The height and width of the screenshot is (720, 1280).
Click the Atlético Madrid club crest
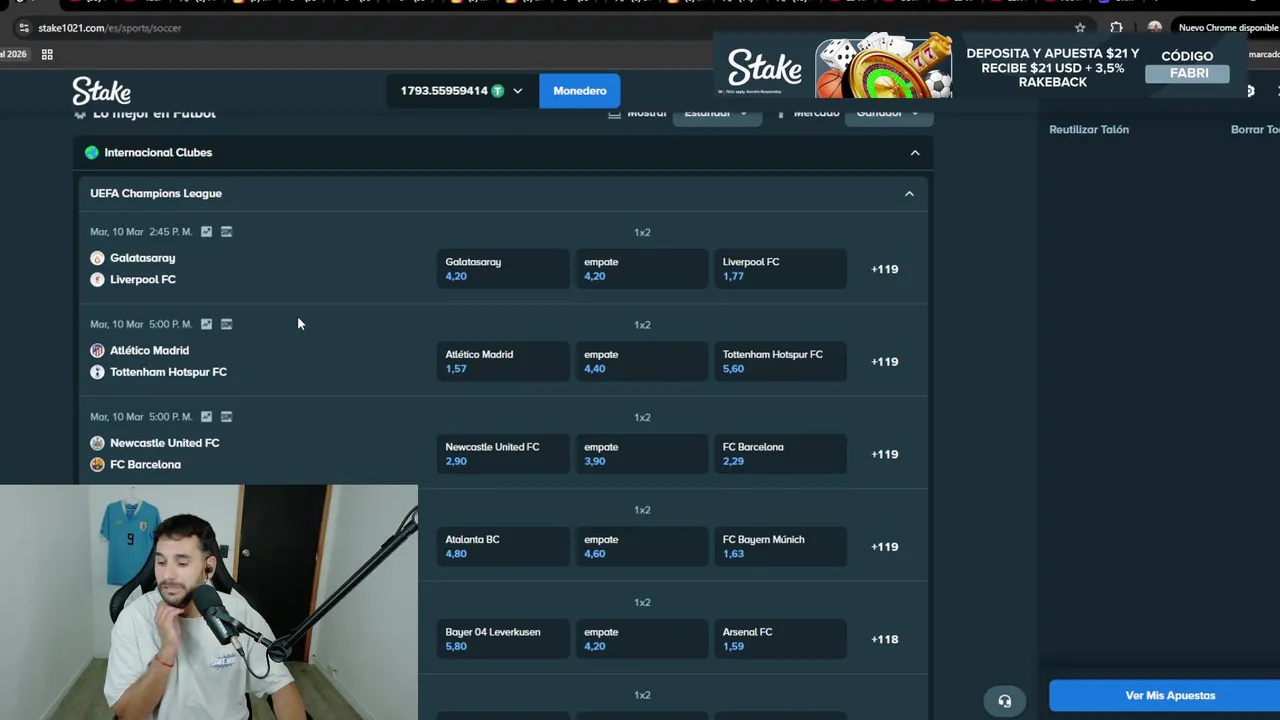[x=97, y=350]
